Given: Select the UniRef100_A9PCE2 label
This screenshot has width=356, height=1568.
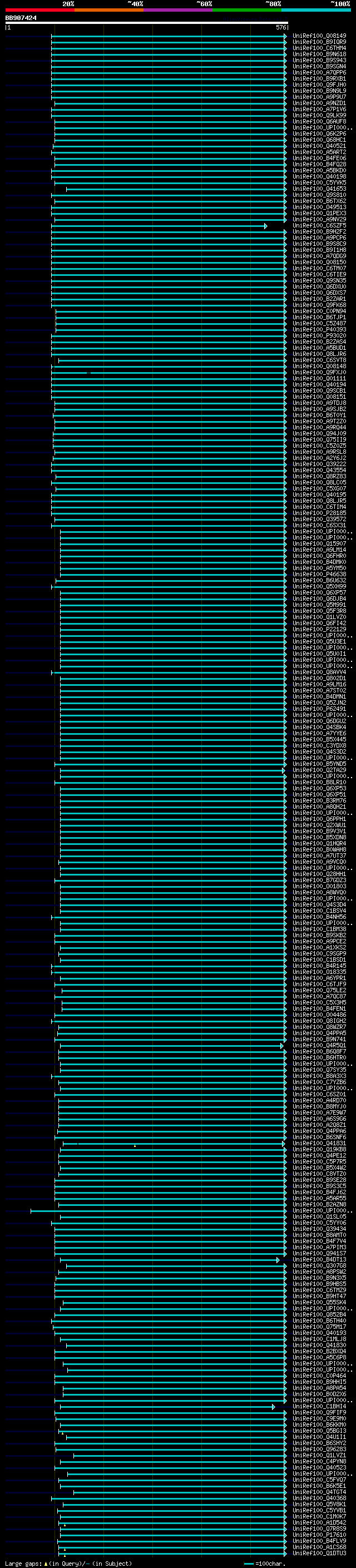Looking at the screenshot, I should [x=319, y=941].
